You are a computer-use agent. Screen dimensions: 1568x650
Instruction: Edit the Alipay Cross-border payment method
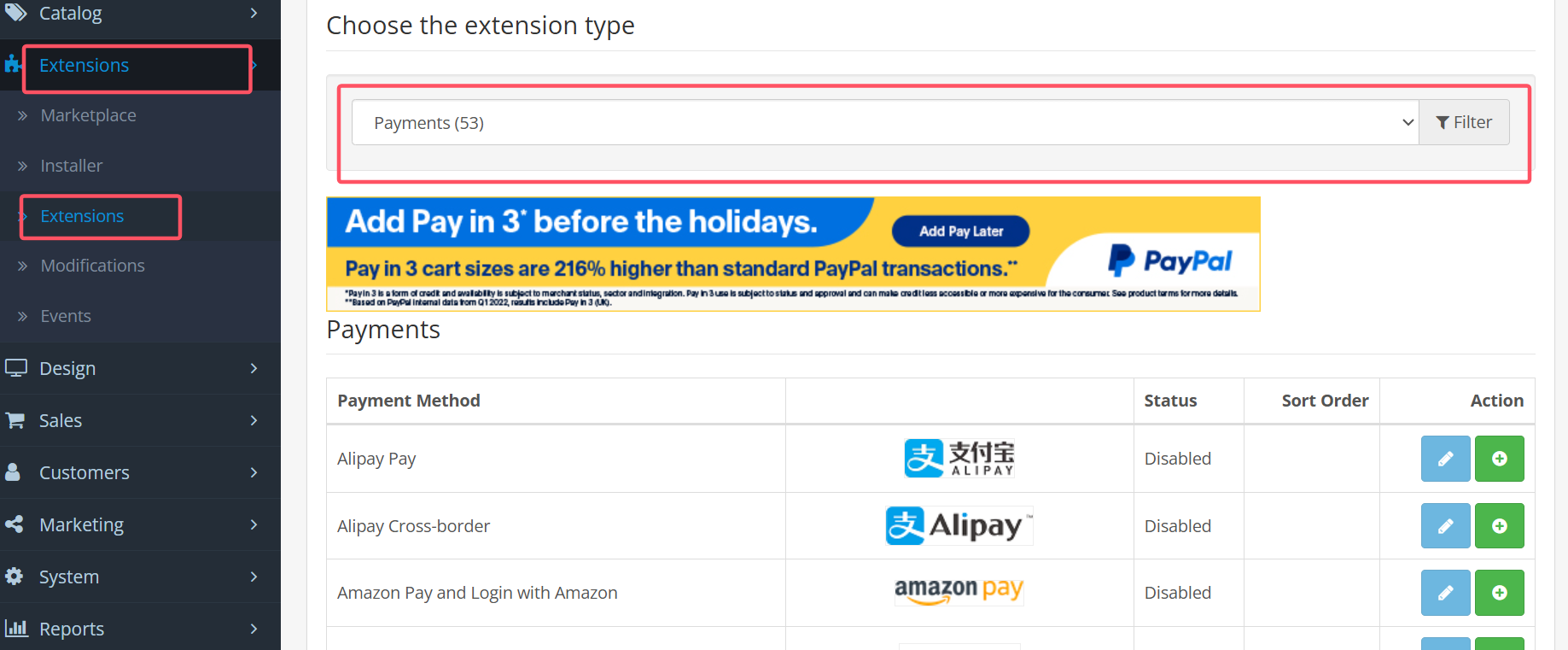(x=1445, y=526)
